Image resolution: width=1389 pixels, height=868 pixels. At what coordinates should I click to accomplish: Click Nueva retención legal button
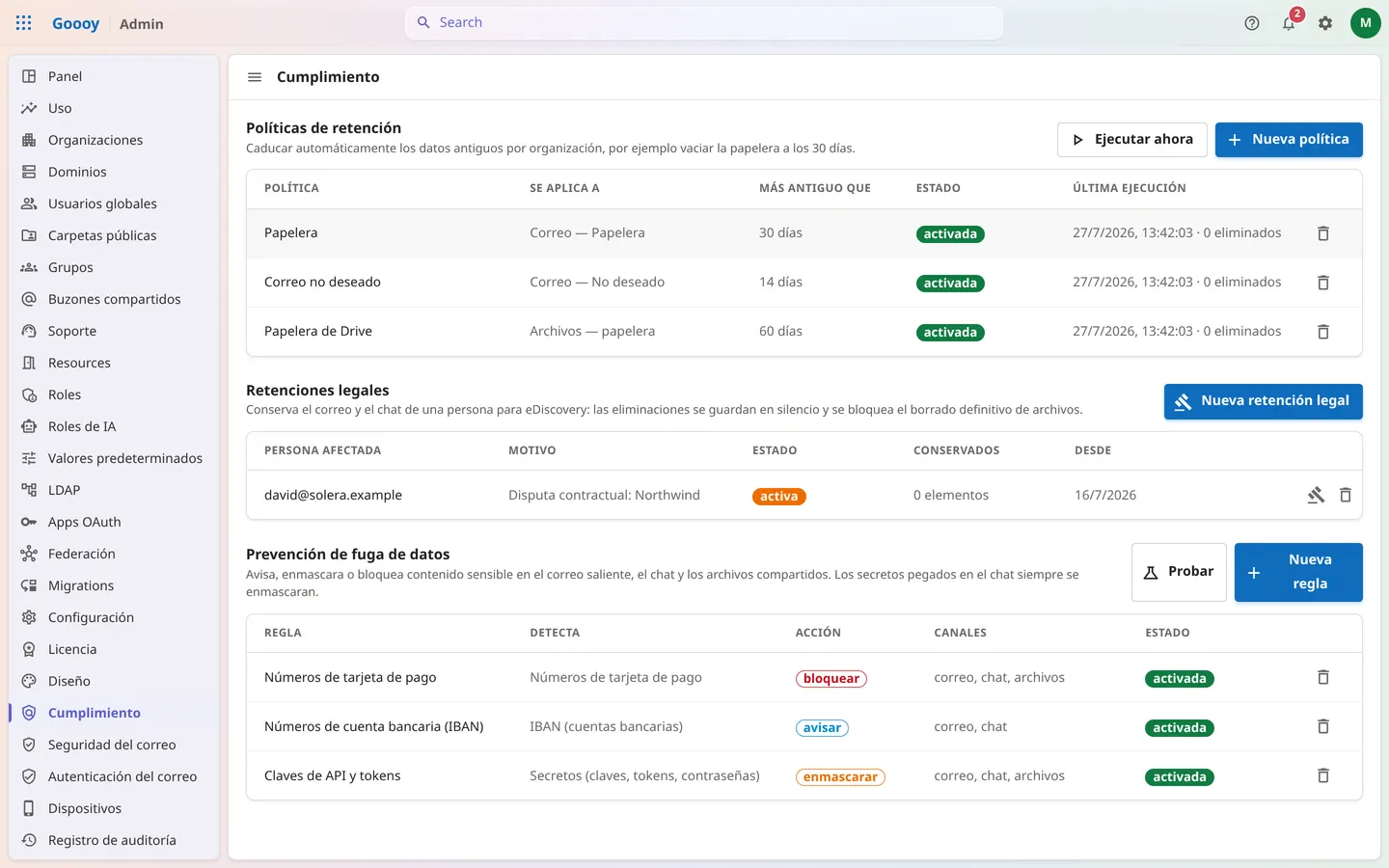[x=1264, y=401]
